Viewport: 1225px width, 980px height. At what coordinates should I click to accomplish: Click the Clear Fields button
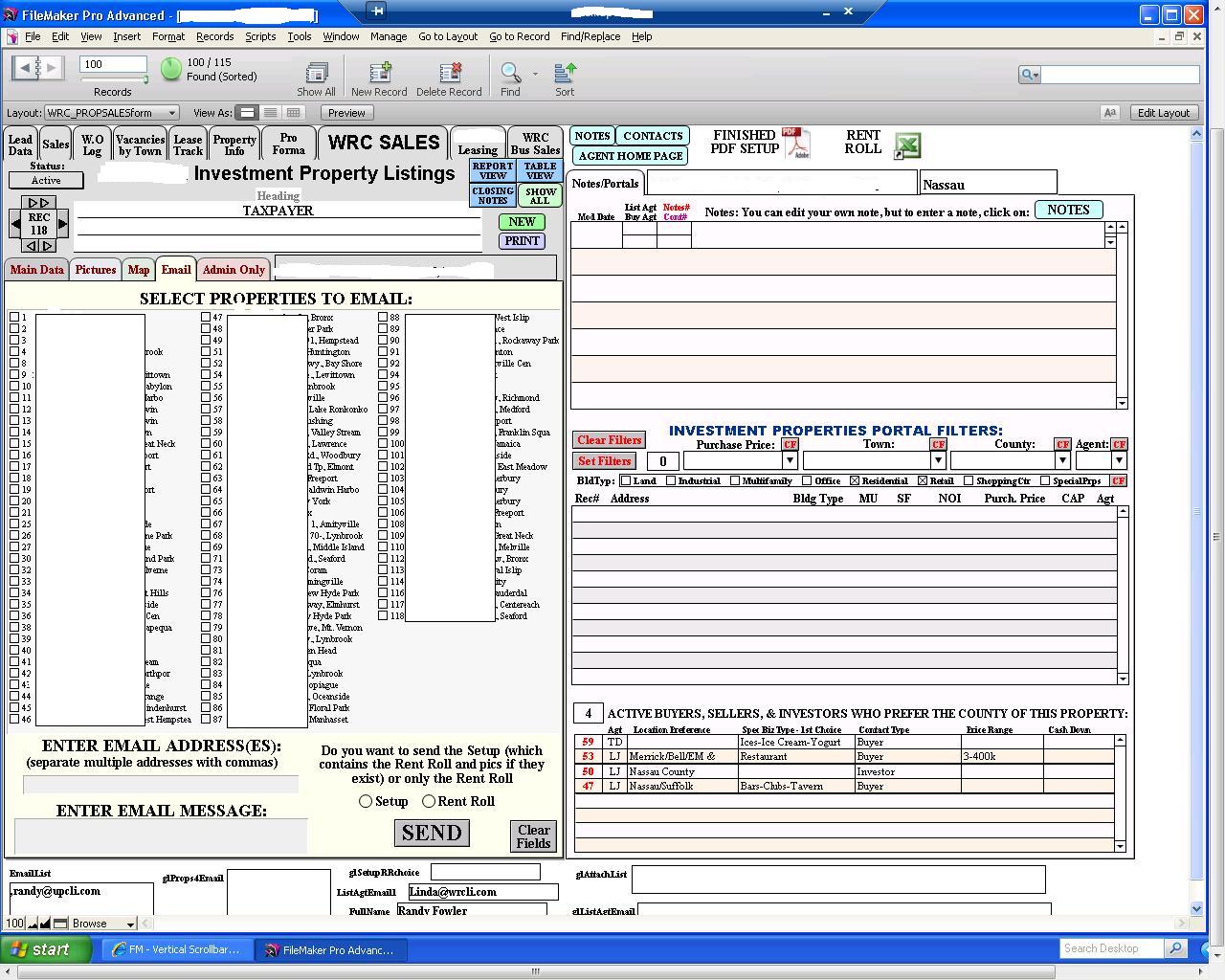point(533,836)
